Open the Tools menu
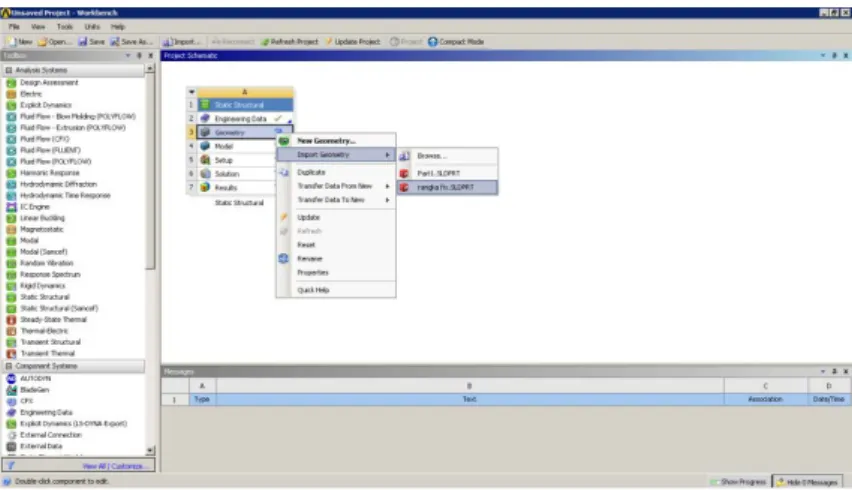Viewport: 852px width, 490px height. pos(65,27)
